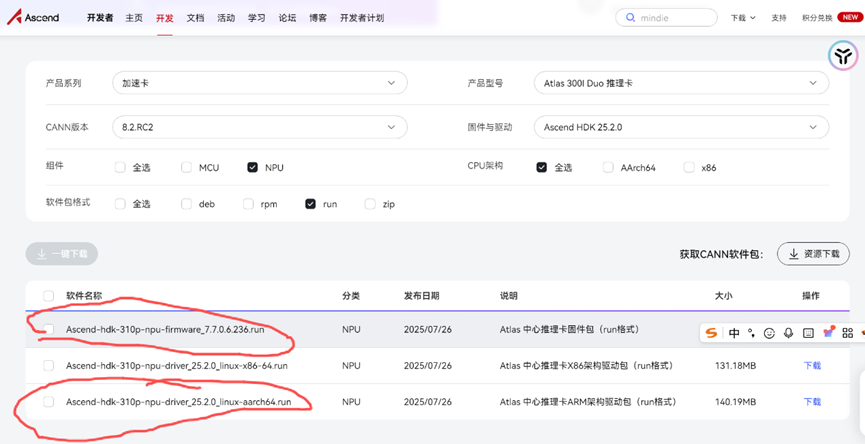Click the 软件名称 column header
The height and width of the screenshot is (444, 865).
84,296
